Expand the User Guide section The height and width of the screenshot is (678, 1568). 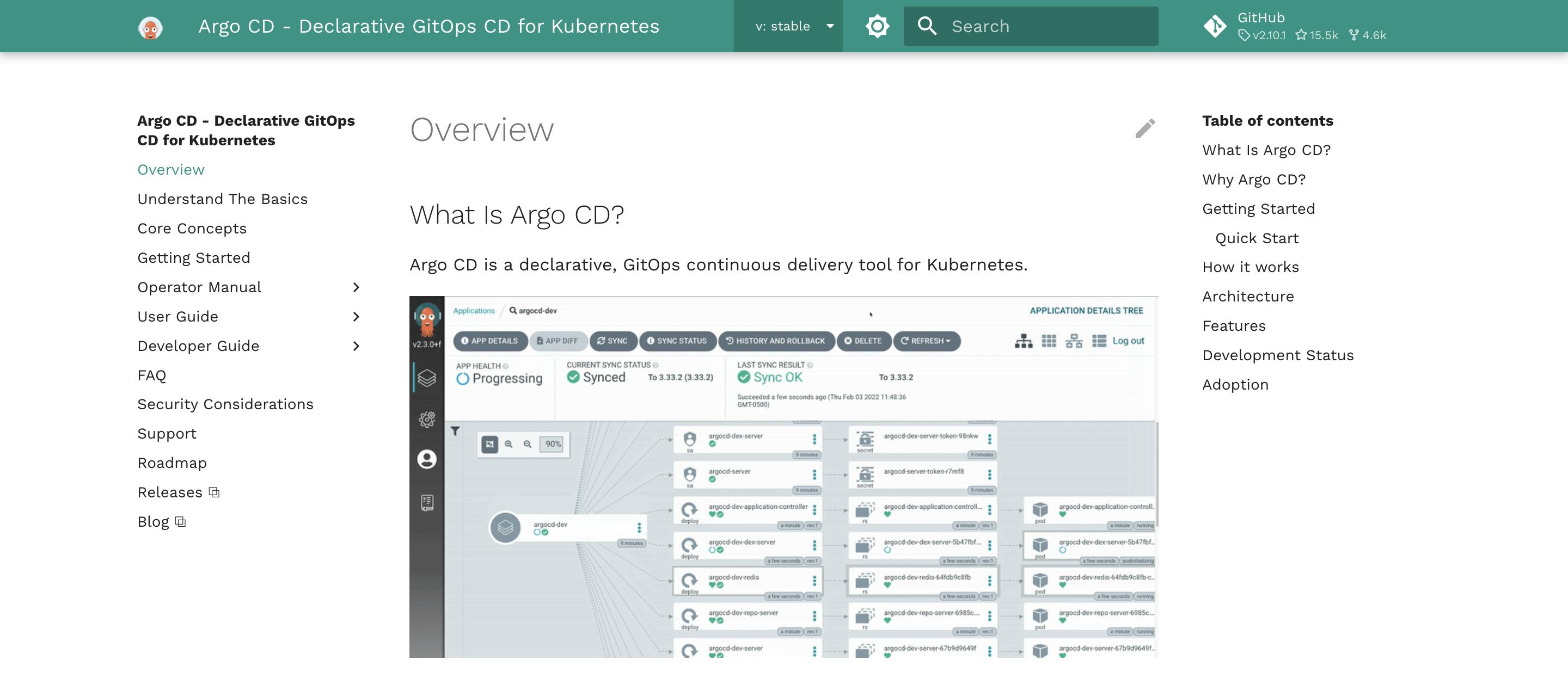pos(356,317)
